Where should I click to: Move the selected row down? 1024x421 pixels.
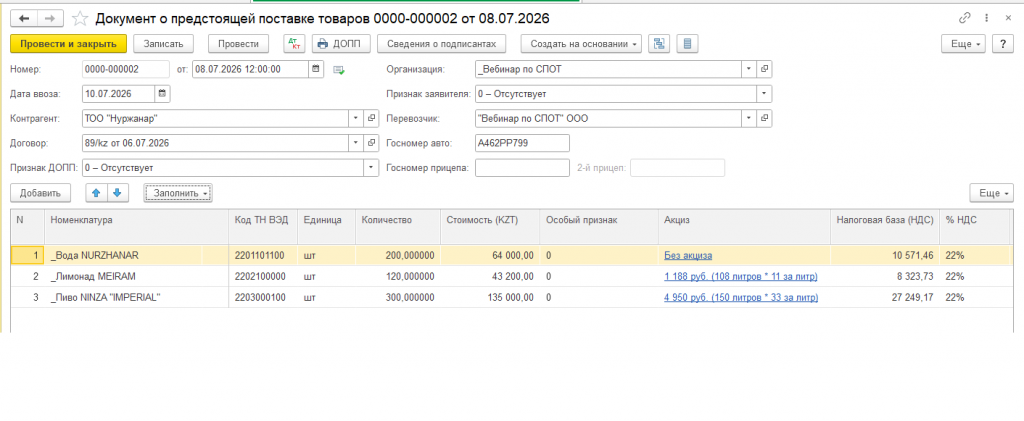[x=118, y=193]
